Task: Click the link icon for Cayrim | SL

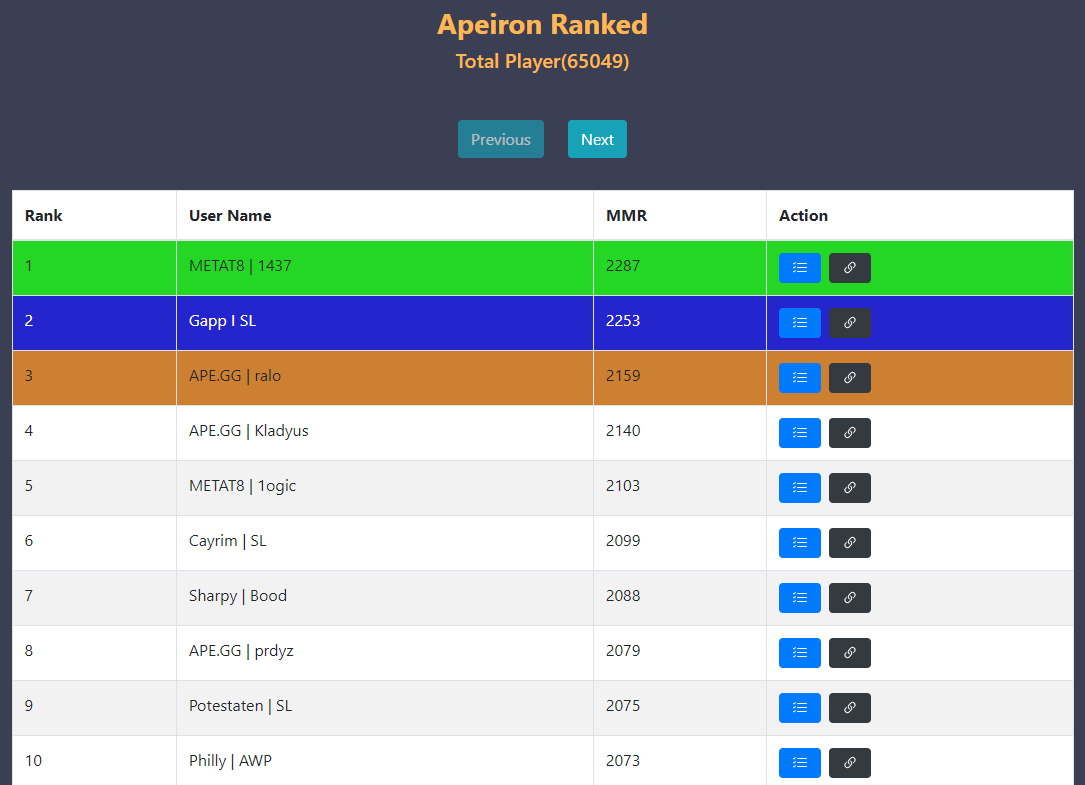Action: (850, 543)
